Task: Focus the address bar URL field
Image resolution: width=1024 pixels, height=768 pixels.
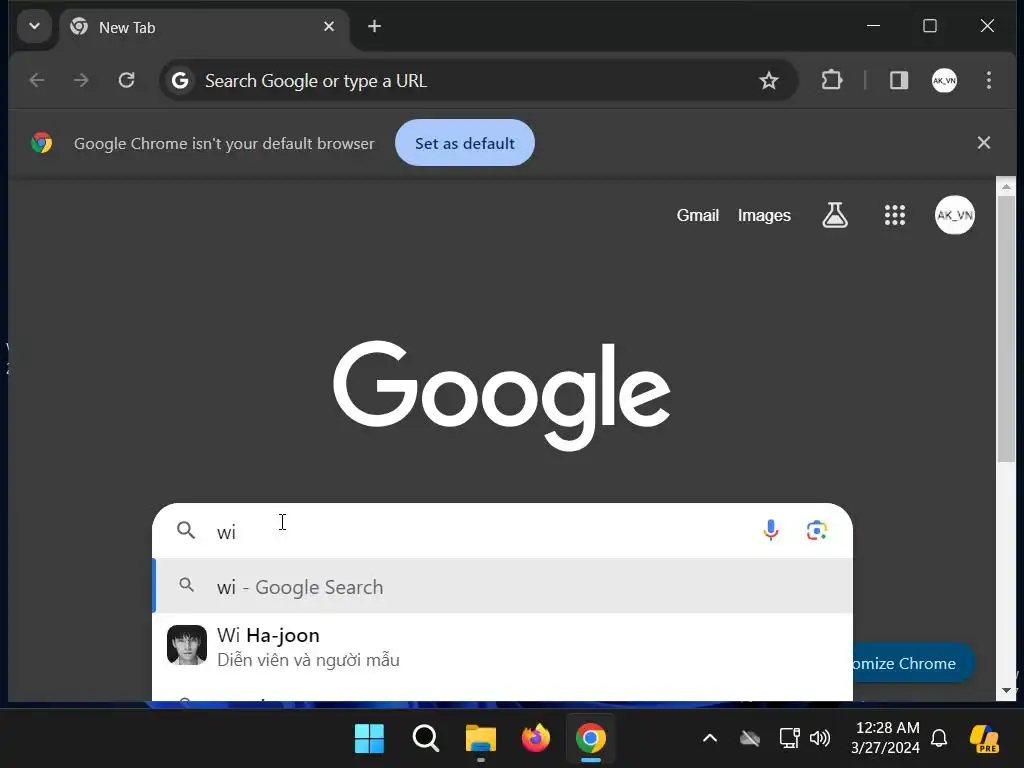Action: pyautogui.click(x=477, y=80)
